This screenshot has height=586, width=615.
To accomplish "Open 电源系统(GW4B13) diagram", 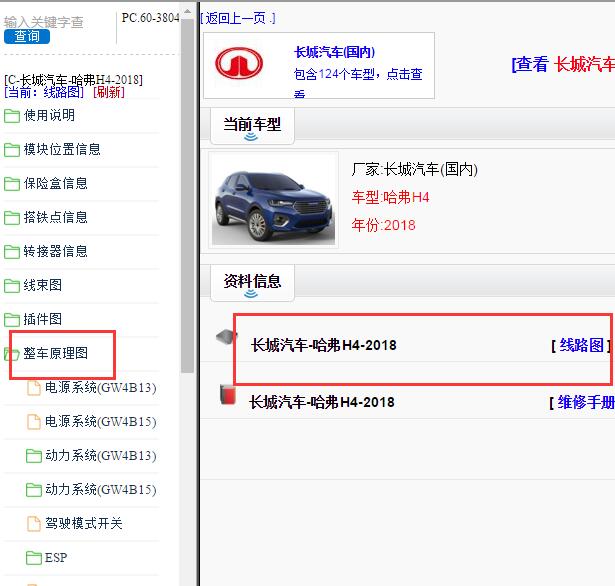I will point(101,388).
